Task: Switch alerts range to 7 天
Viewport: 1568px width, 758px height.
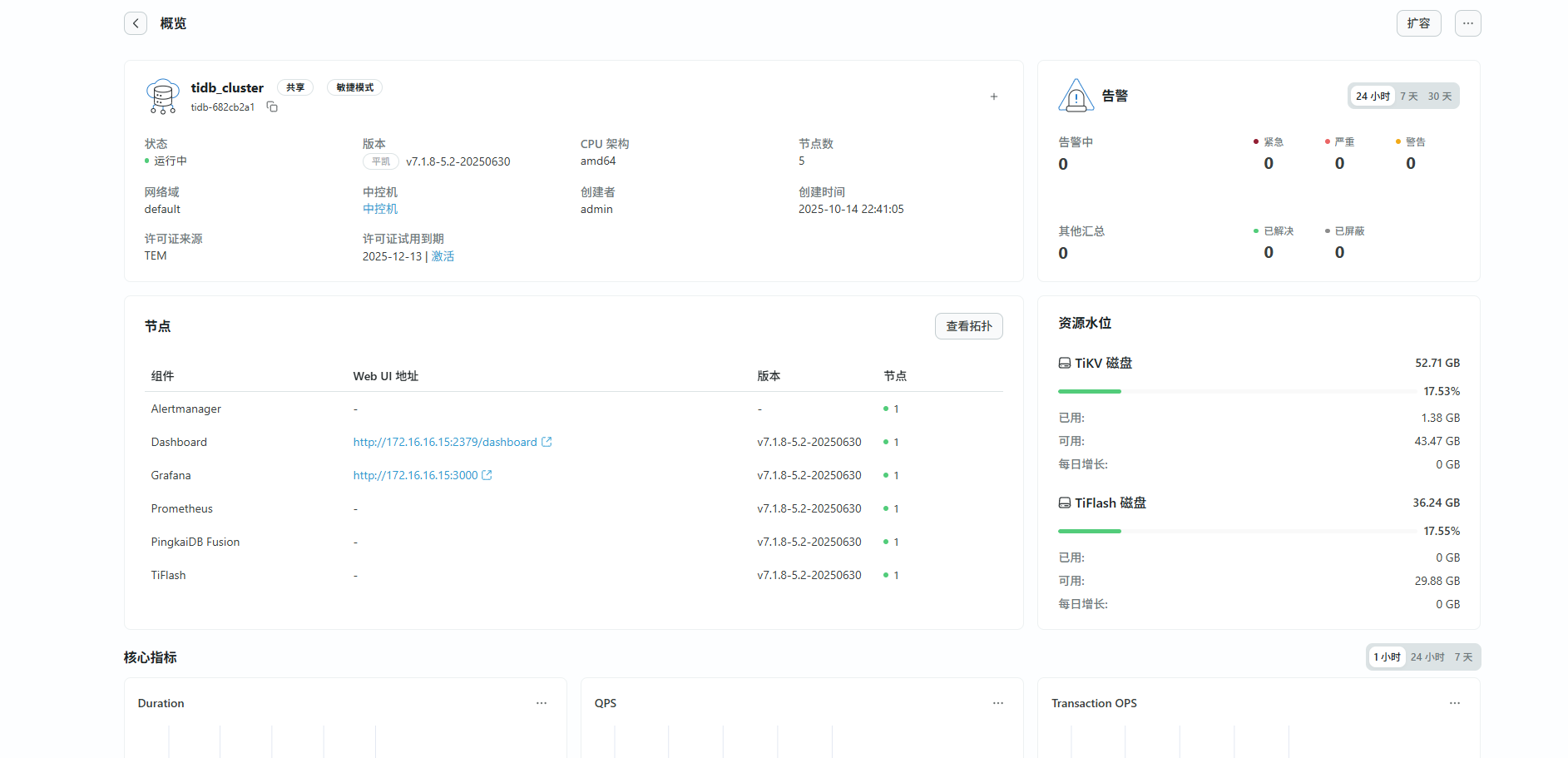Action: click(1408, 97)
